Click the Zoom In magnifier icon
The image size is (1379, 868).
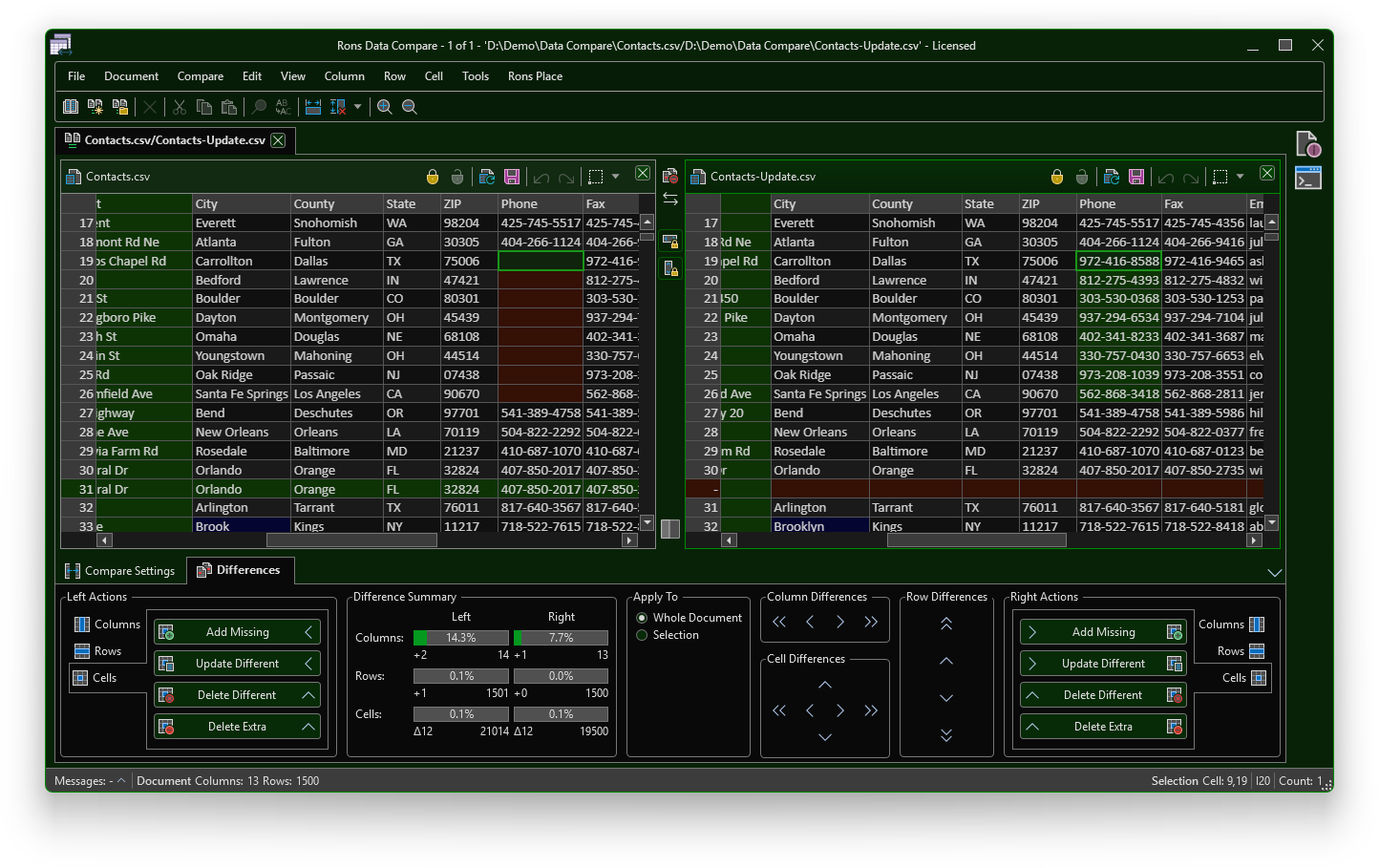pos(385,107)
